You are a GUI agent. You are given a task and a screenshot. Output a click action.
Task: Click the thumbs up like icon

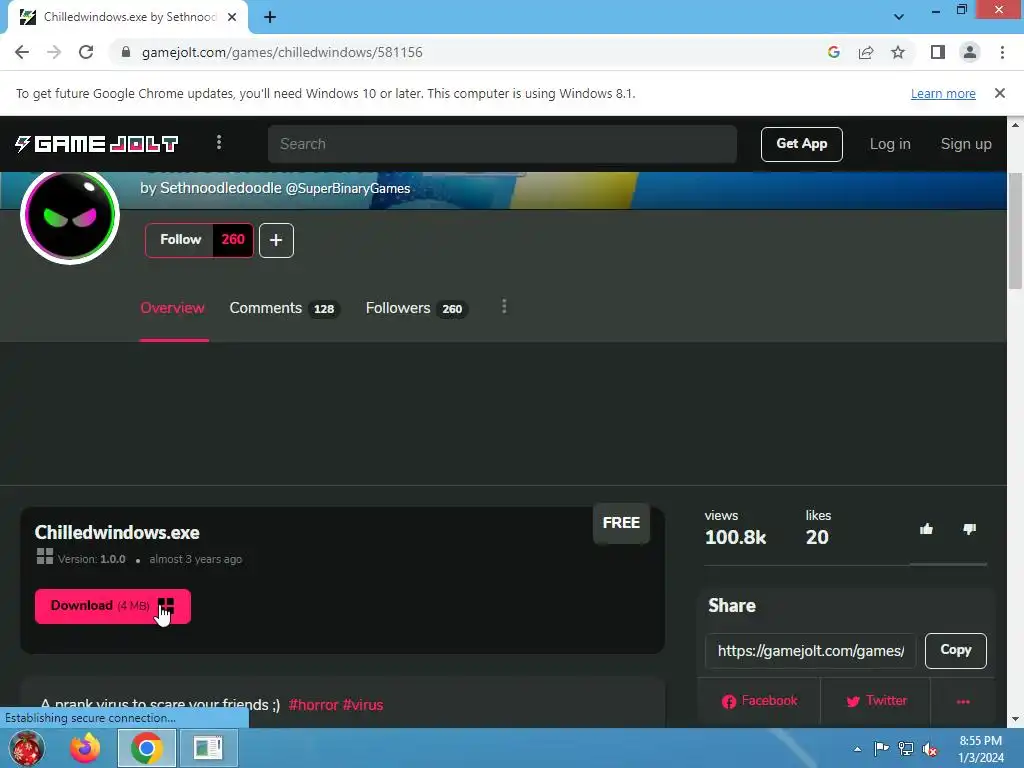[x=926, y=529]
